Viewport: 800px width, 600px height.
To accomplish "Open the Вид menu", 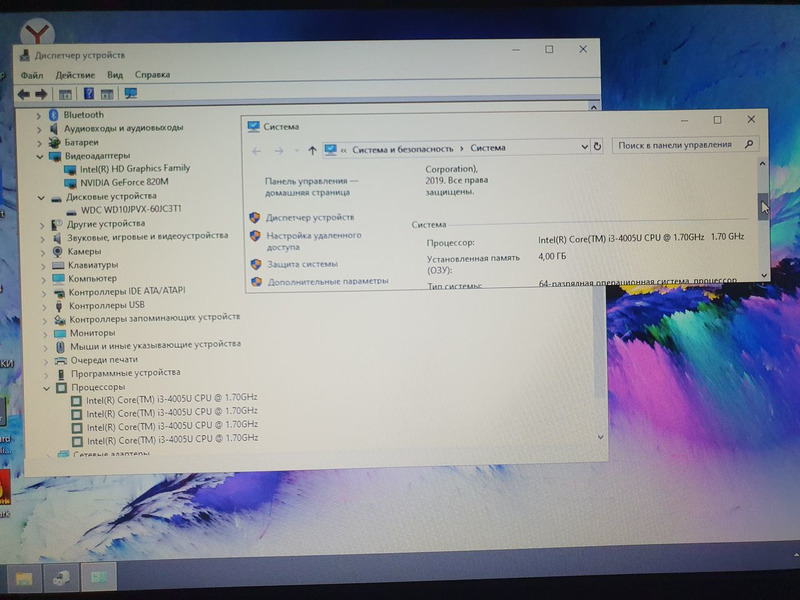I will click(x=115, y=74).
